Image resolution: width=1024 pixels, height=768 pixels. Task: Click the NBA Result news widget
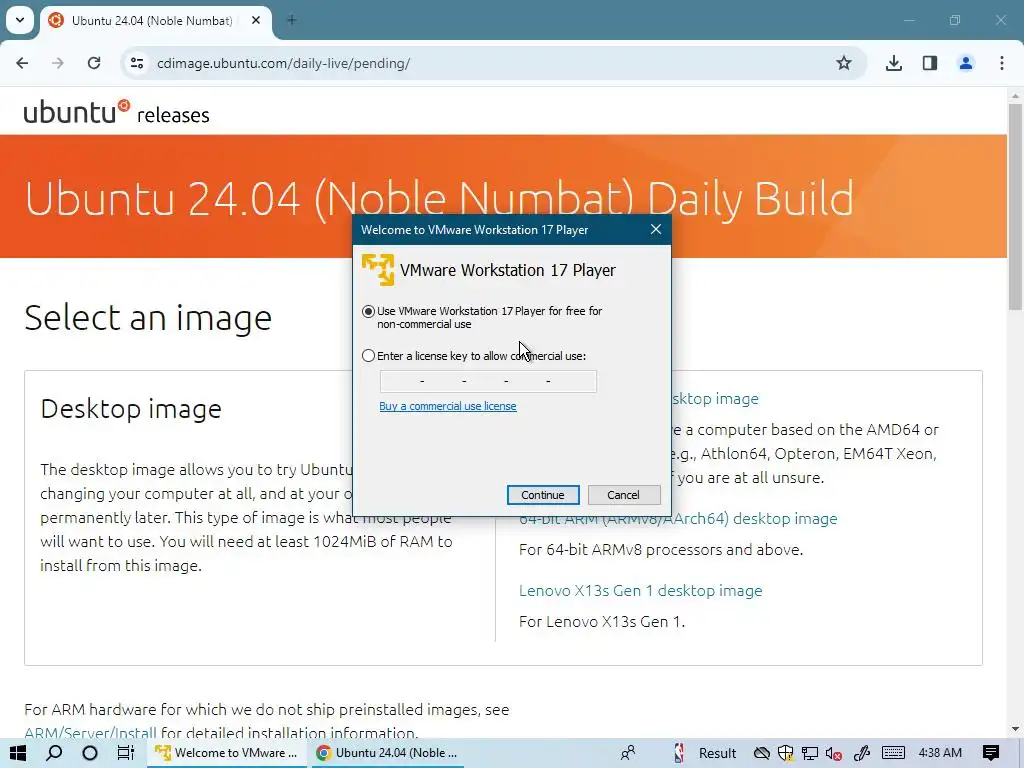click(705, 753)
